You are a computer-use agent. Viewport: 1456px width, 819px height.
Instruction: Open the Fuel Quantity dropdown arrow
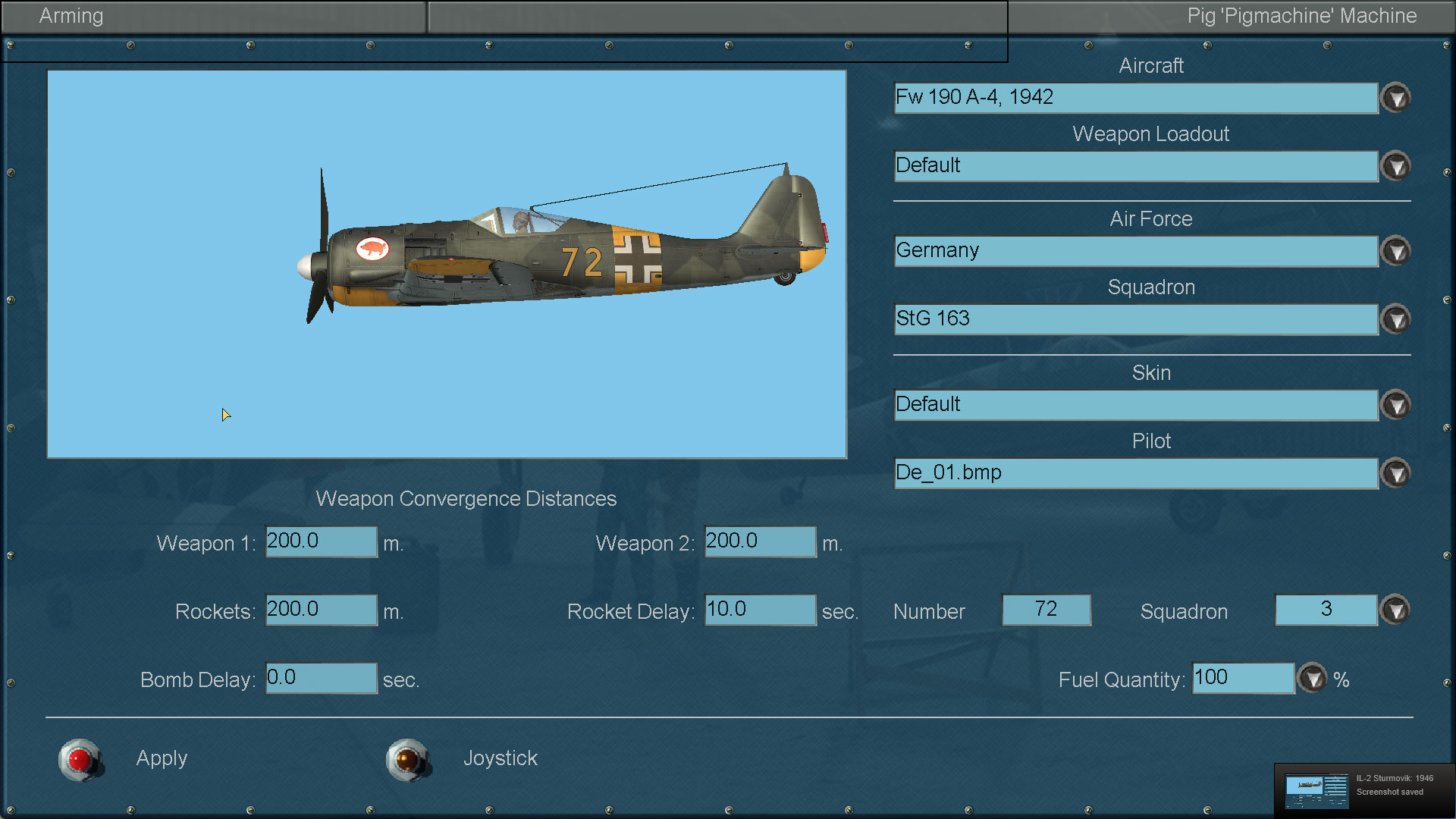[1313, 678]
